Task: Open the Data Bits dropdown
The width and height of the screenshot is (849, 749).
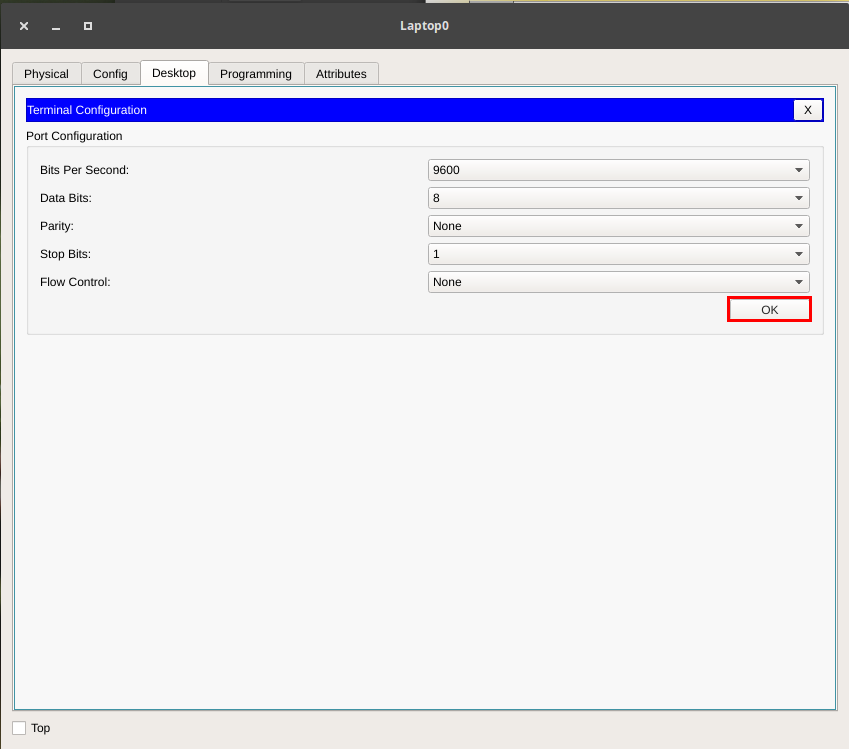Action: pyautogui.click(x=618, y=198)
